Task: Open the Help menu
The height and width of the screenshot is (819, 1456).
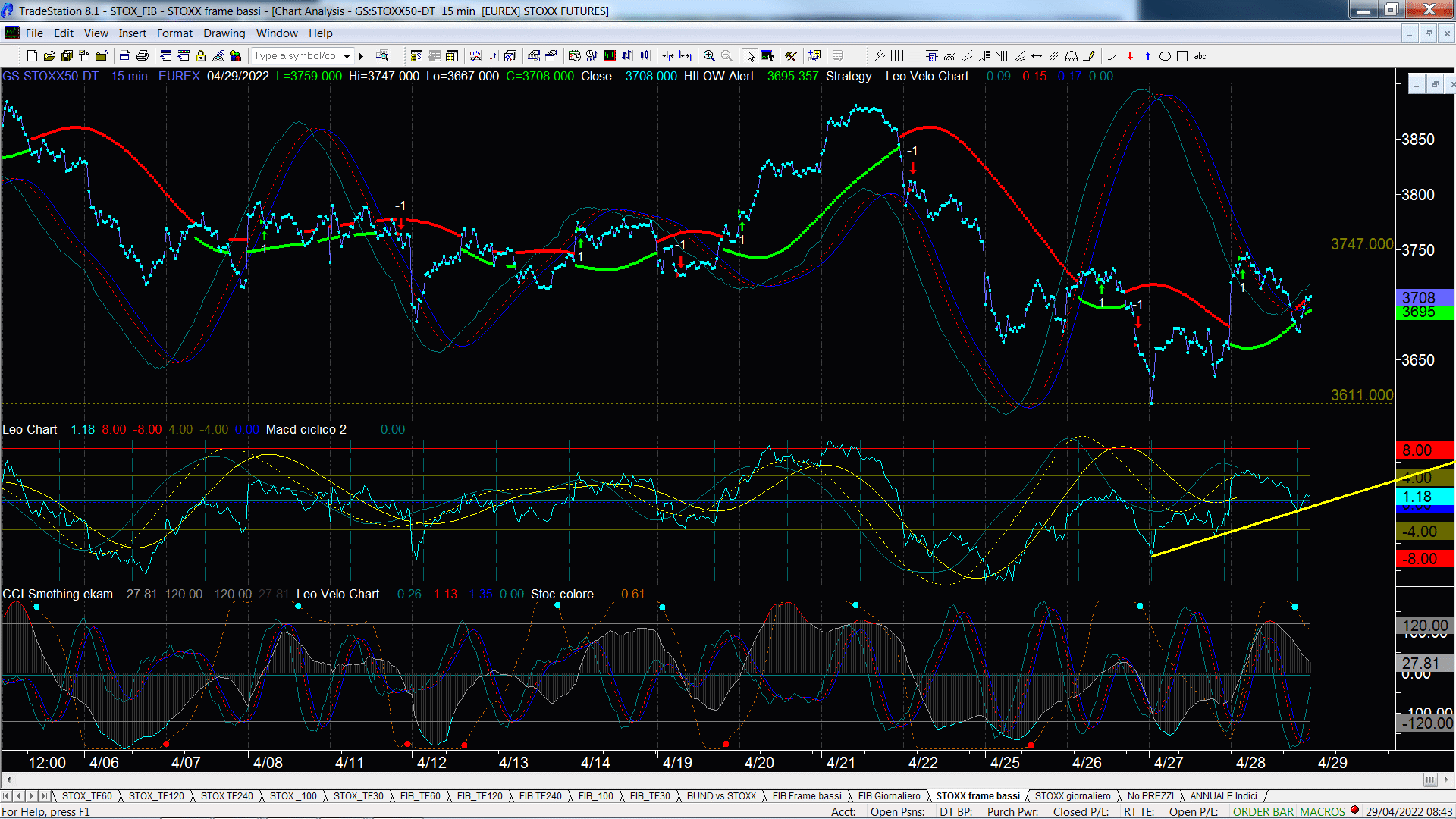Action: coord(320,33)
